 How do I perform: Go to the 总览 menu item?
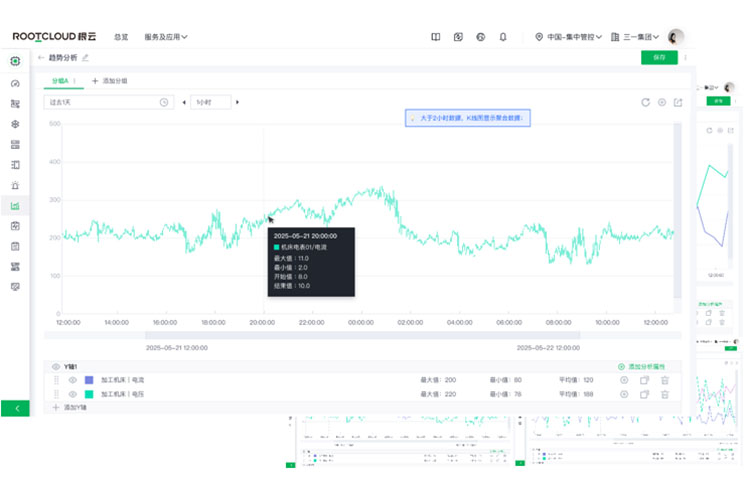pyautogui.click(x=121, y=37)
